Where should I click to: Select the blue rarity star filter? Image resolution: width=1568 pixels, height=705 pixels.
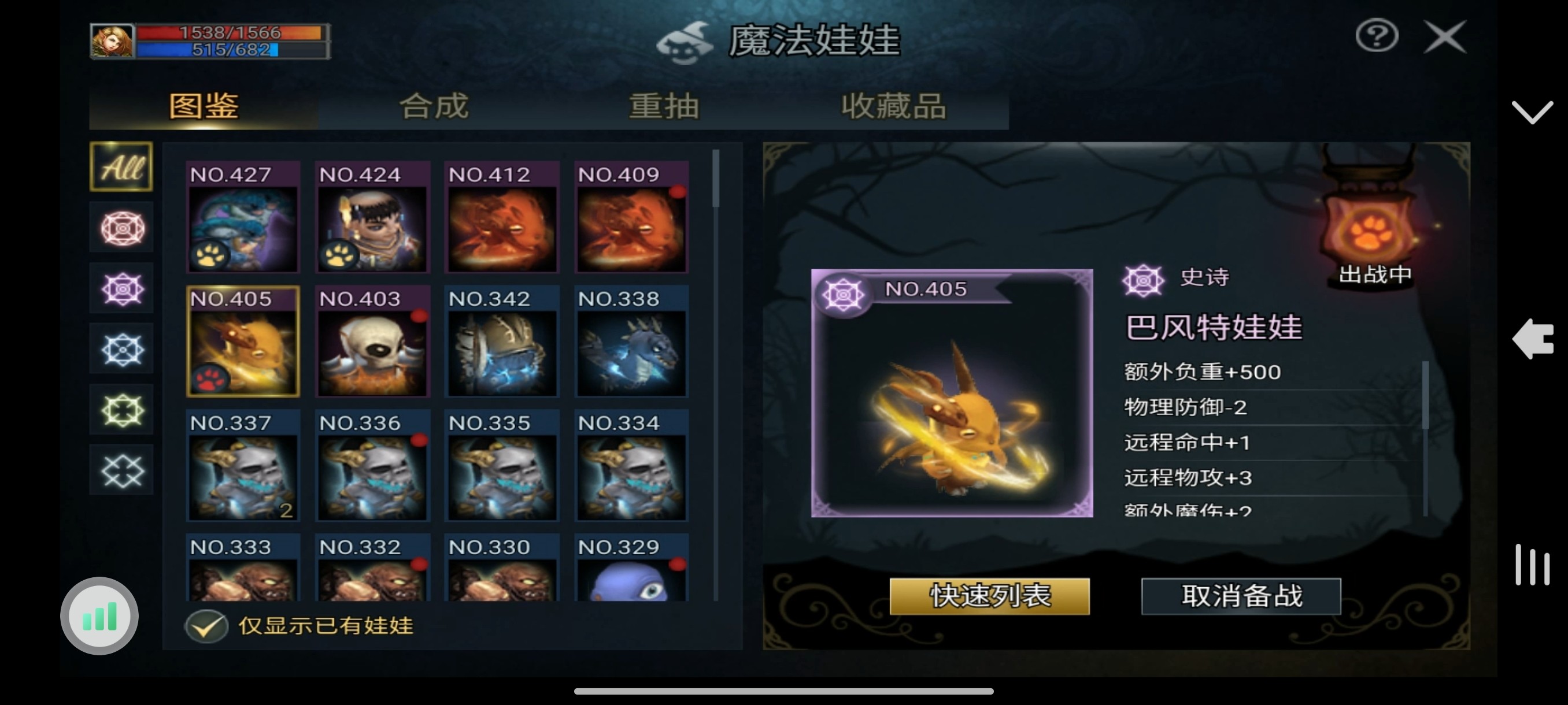122,349
